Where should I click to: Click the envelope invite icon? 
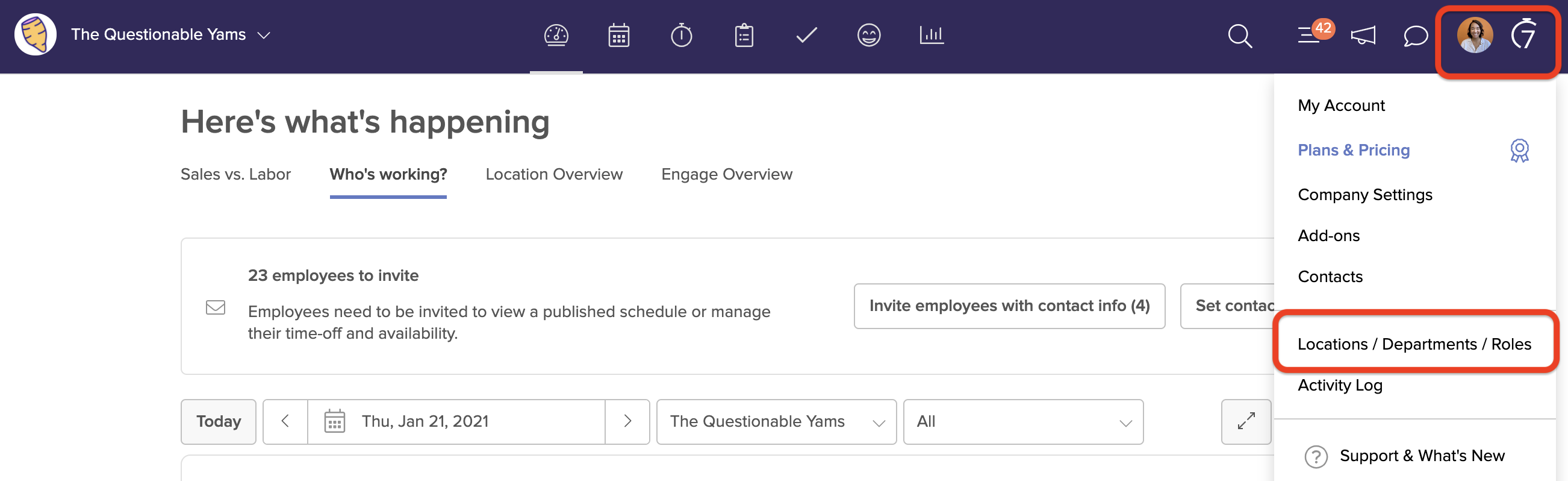click(x=216, y=307)
